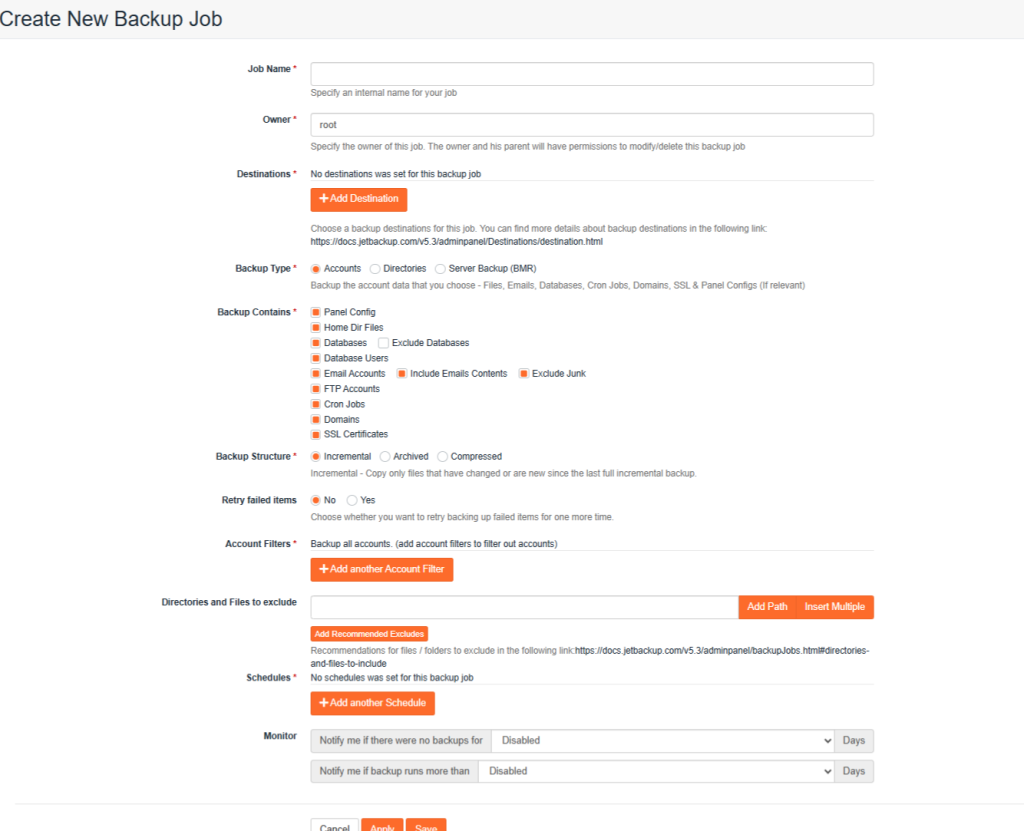Click the Job Name input field
This screenshot has height=831, width=1024.
592,74
